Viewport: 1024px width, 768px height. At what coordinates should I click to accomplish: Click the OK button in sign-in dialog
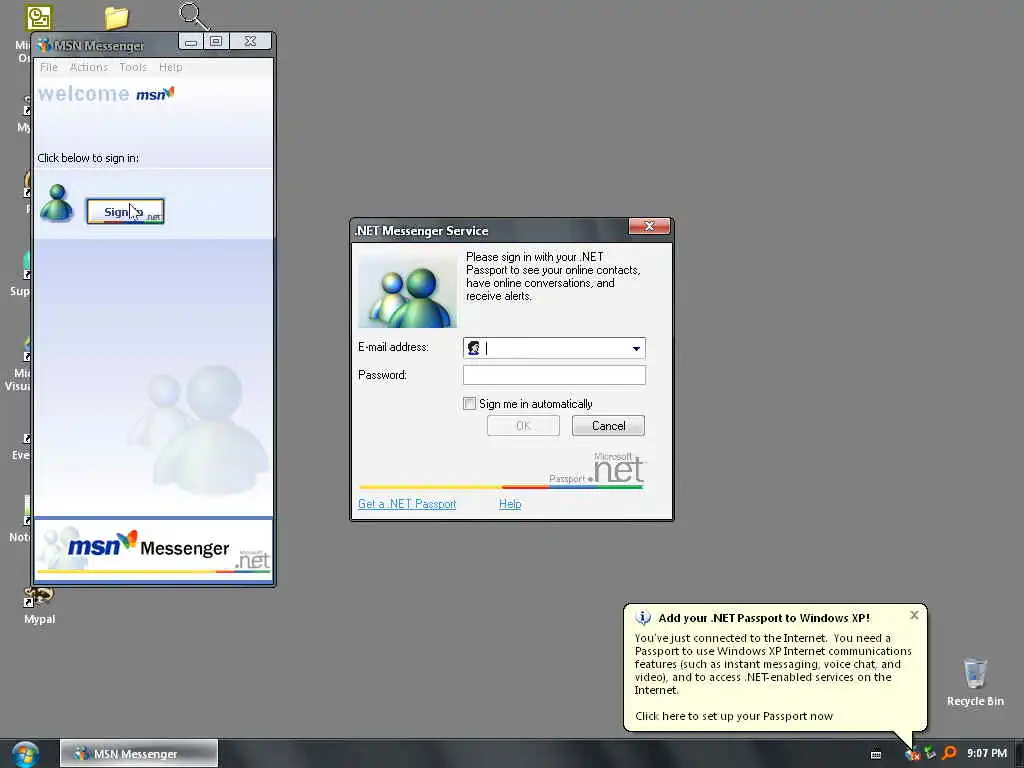click(x=523, y=426)
